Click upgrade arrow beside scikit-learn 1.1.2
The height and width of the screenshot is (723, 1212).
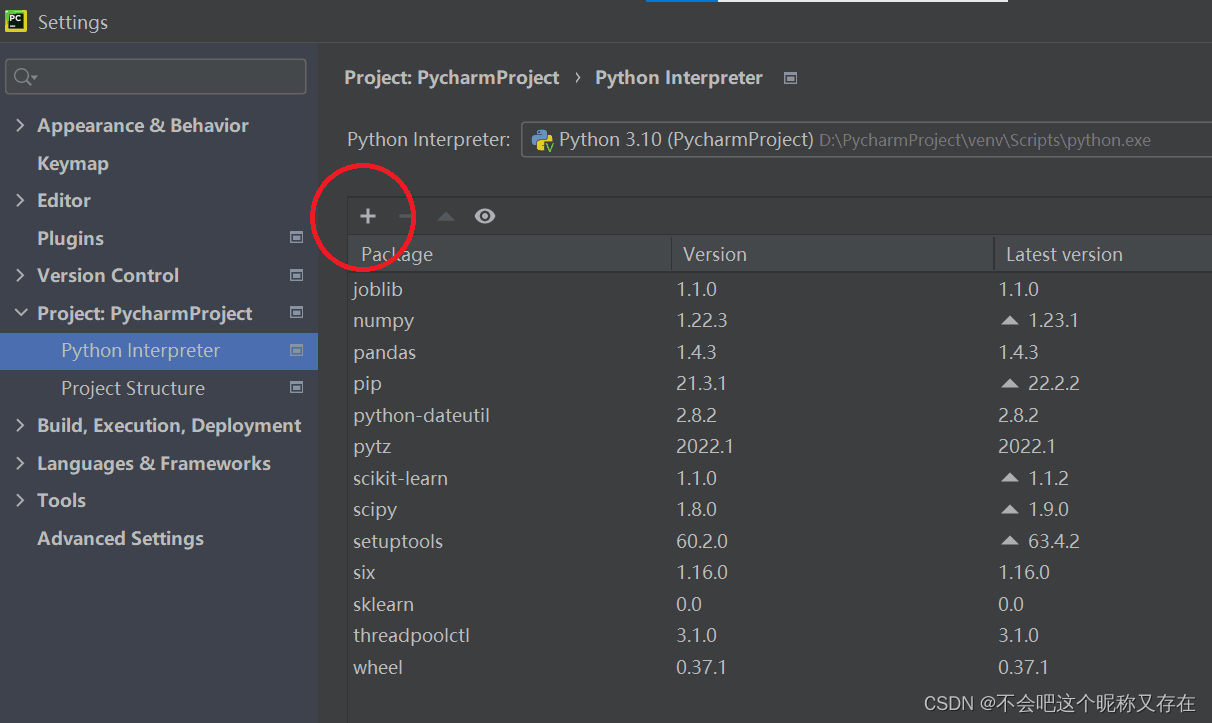pyautogui.click(x=1009, y=478)
